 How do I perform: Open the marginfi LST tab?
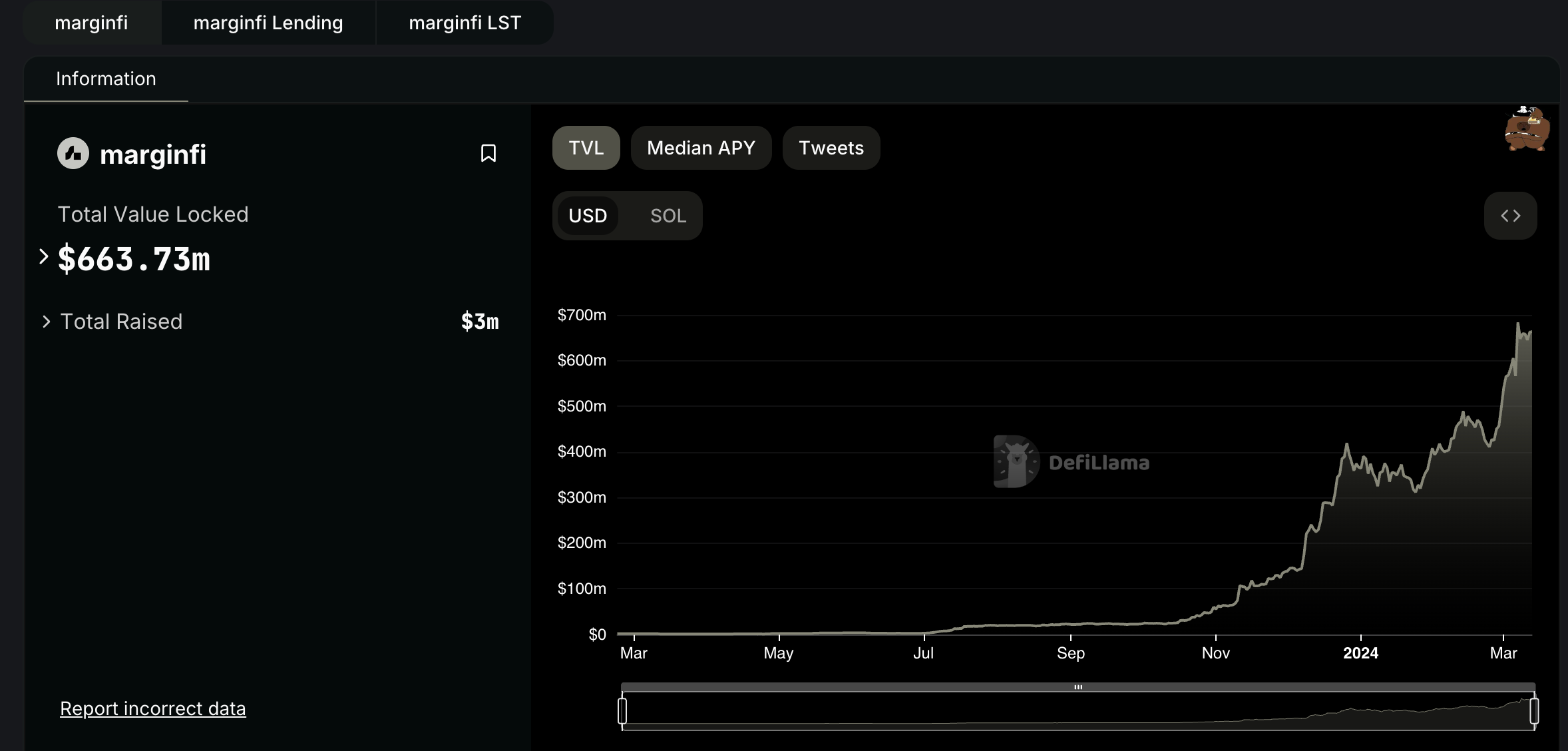pyautogui.click(x=465, y=23)
